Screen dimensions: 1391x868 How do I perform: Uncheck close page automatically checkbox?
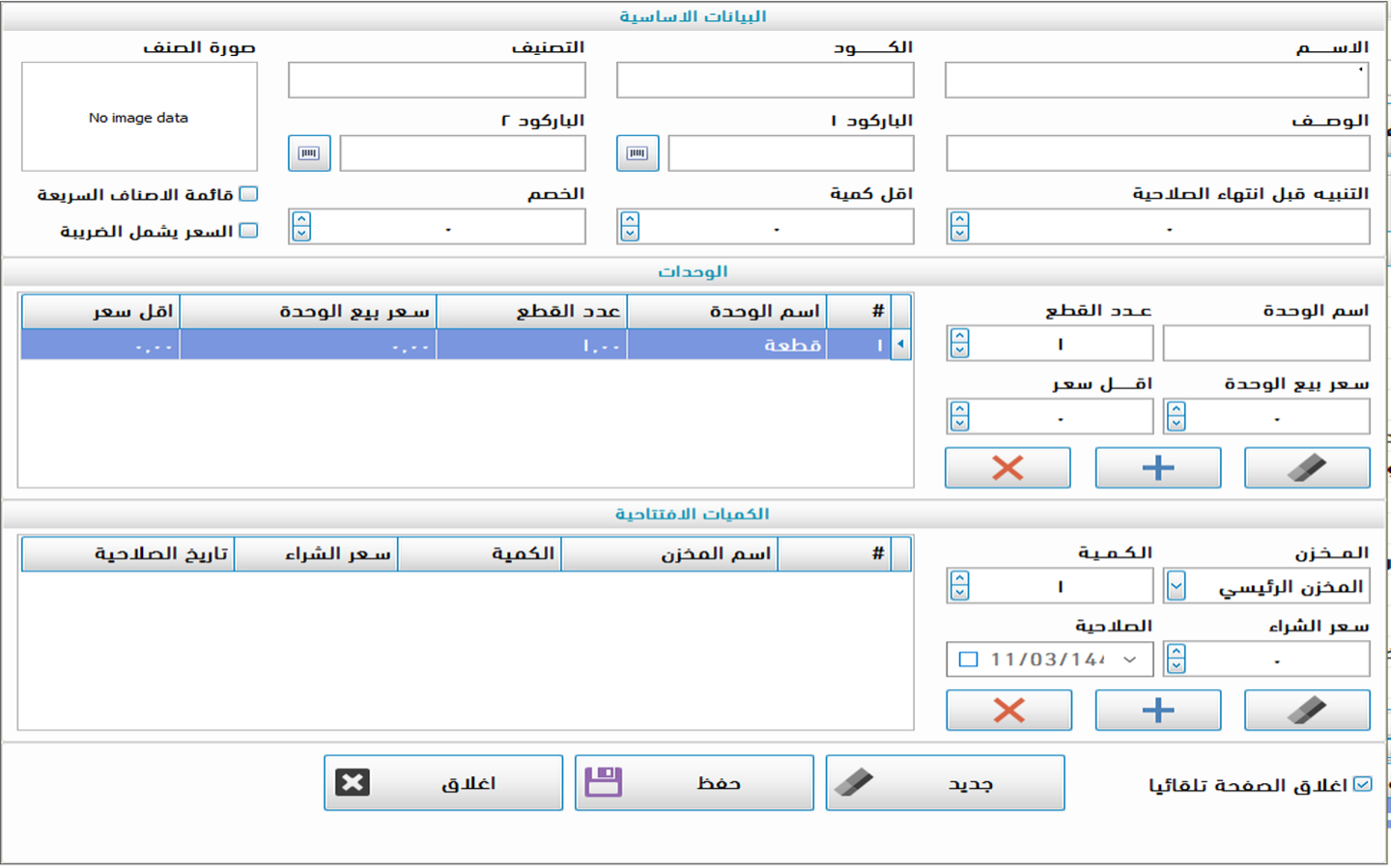pyautogui.click(x=1362, y=784)
